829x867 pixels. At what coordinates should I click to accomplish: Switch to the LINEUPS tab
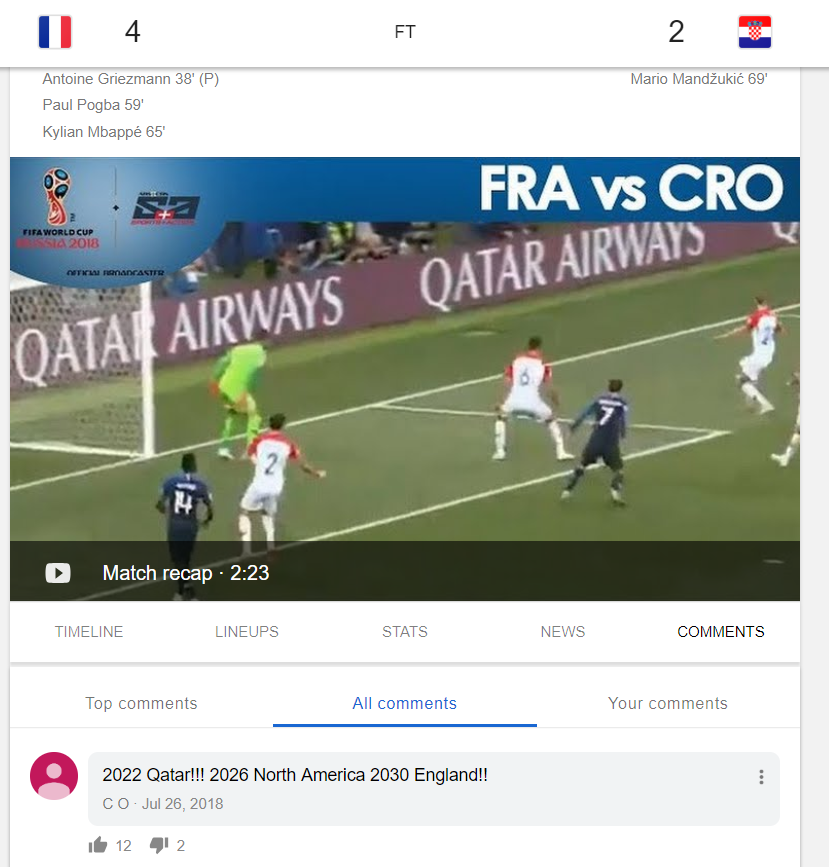pyautogui.click(x=247, y=631)
